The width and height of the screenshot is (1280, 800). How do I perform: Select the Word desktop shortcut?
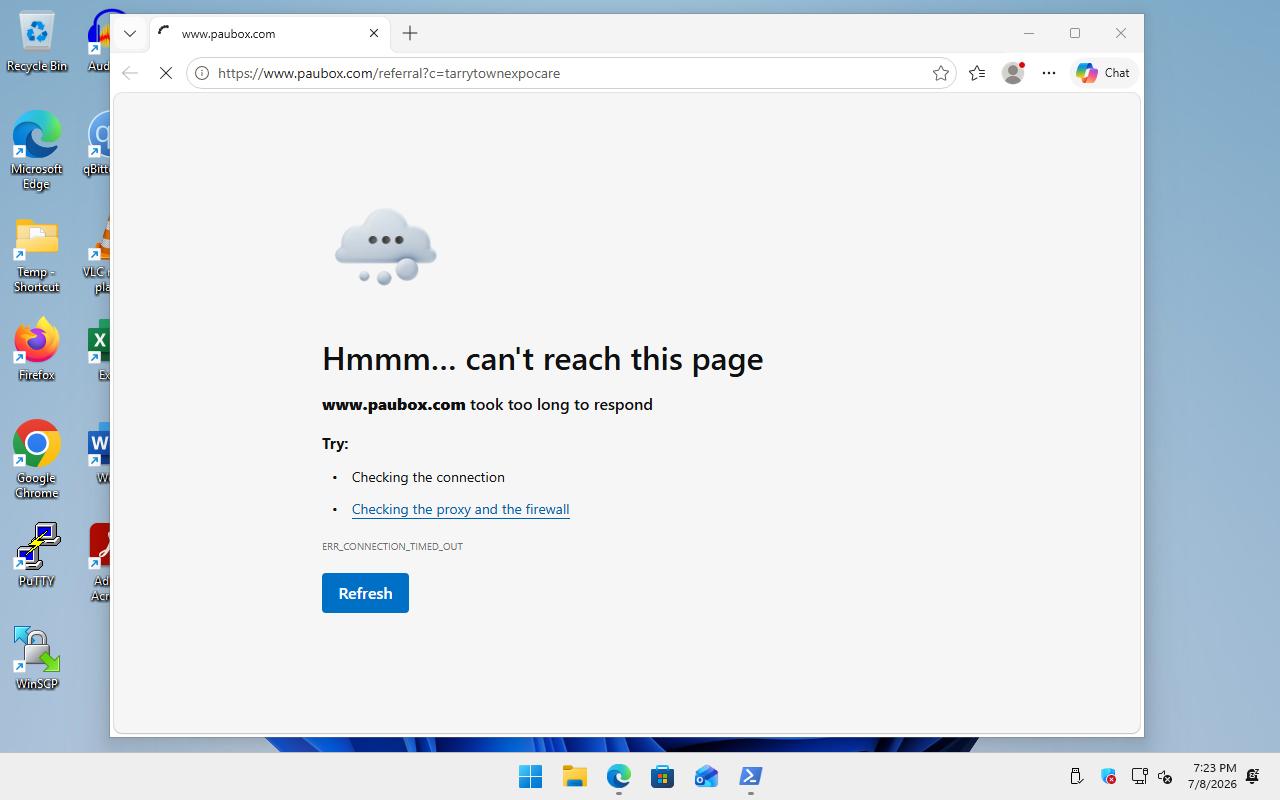99,454
